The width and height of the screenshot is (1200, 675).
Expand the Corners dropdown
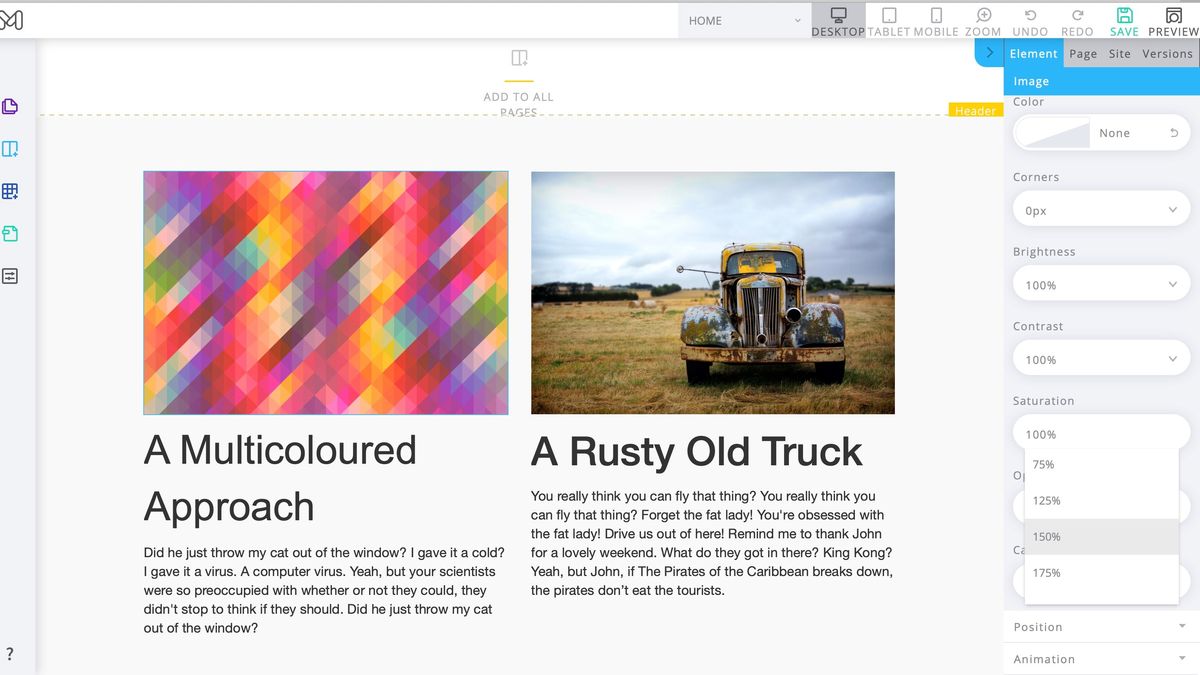click(1100, 209)
